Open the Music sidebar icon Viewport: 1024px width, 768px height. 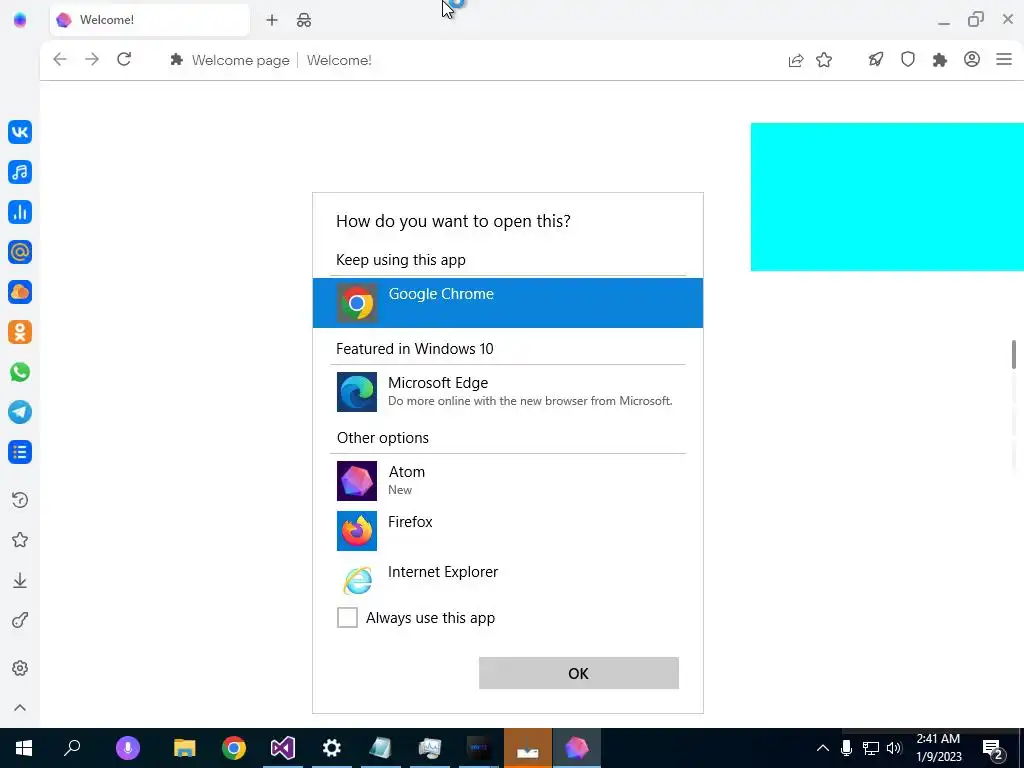click(x=20, y=172)
